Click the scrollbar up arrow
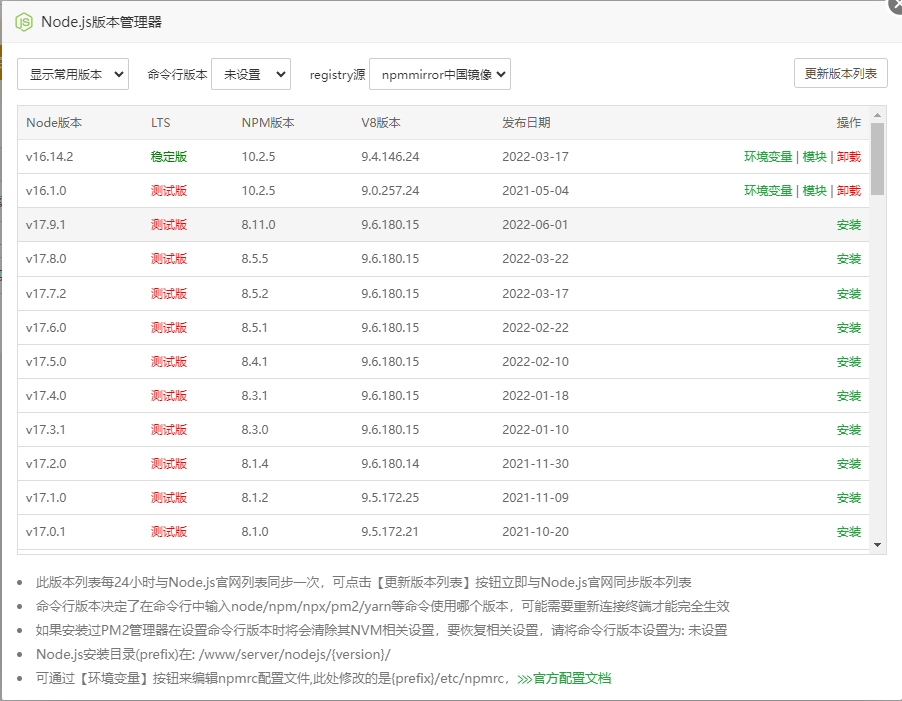 (x=877, y=115)
